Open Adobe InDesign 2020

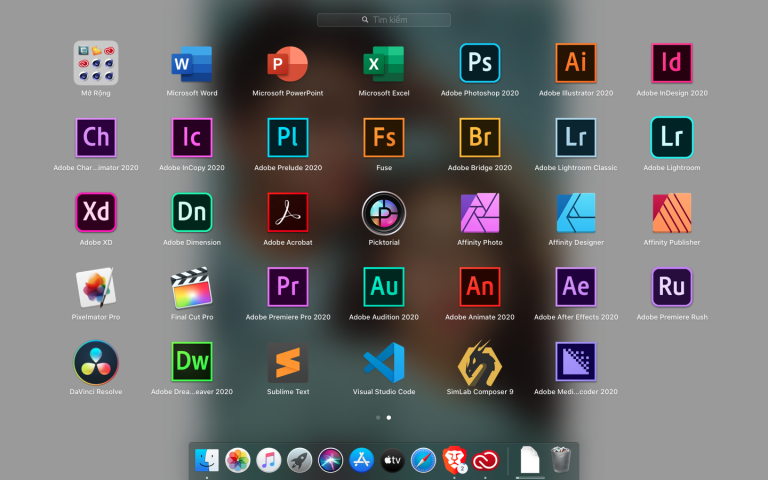(x=672, y=63)
